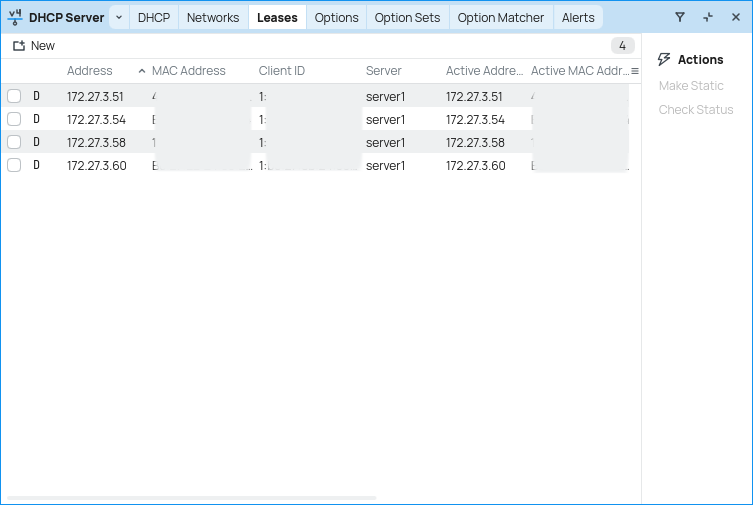Select address cell 172.27.3.54
753x505 pixels.
96,120
